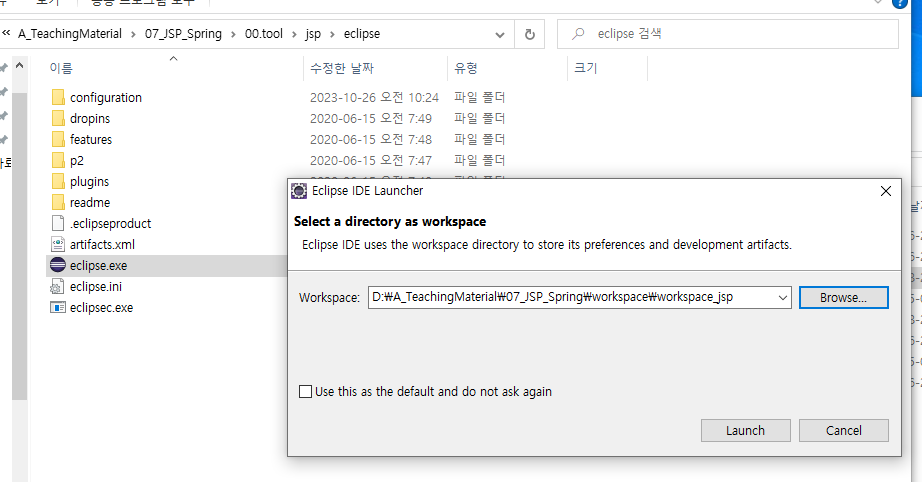Click the chevron after 07_JSP_Spring breadcrumb
Image resolution: width=922 pixels, height=482 pixels.
coord(233,34)
